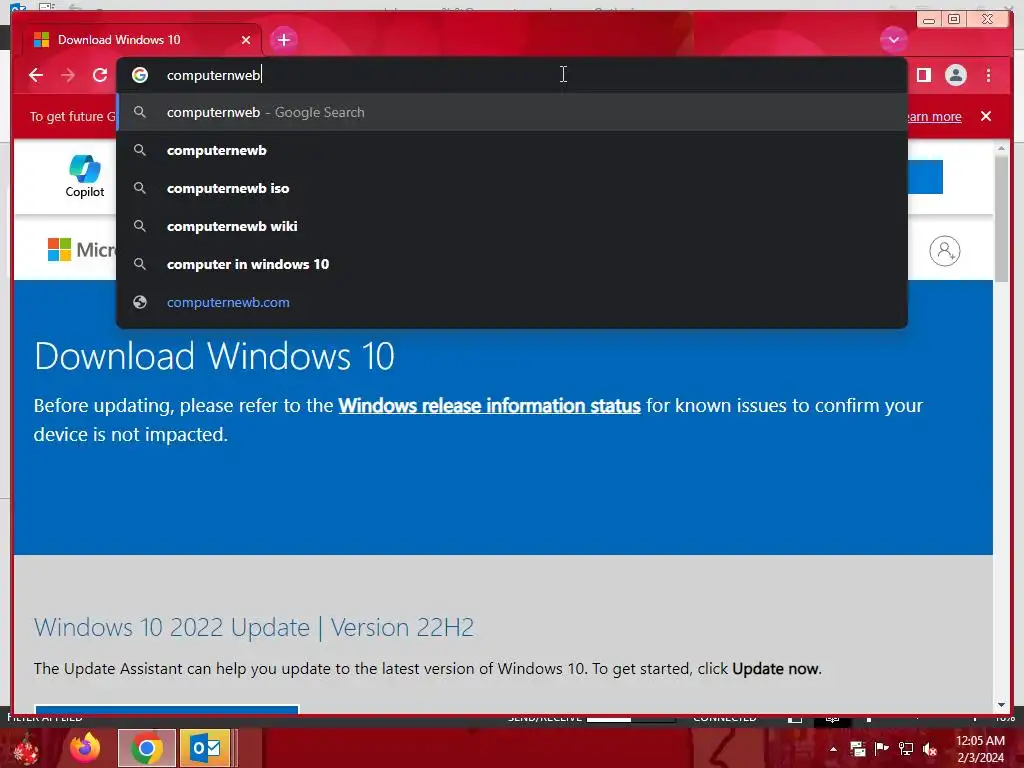This screenshot has width=1024, height=768.
Task: Open the Chrome three-dot menu
Action: (x=988, y=75)
